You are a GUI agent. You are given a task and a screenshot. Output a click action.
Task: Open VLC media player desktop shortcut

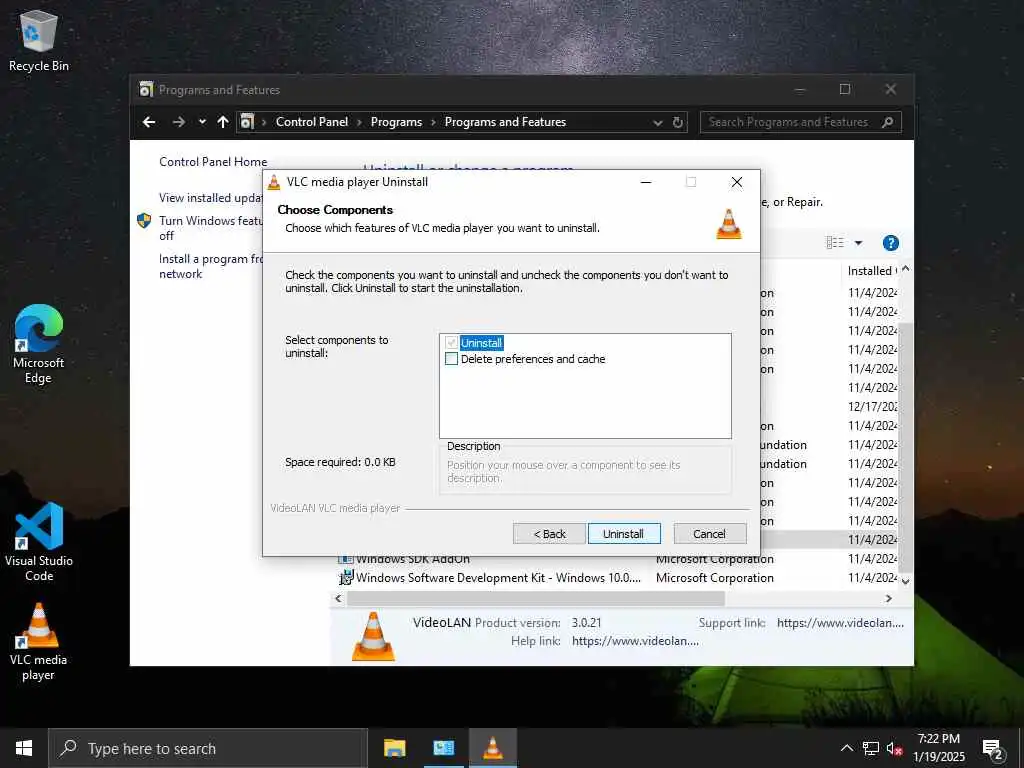coord(39,642)
